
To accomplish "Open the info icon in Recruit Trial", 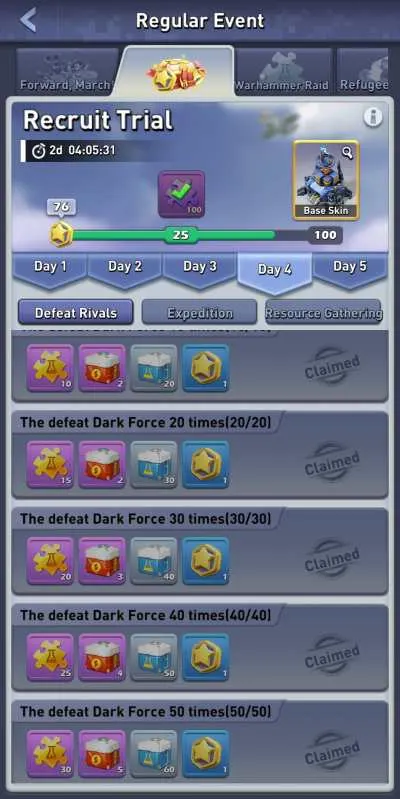I will [x=373, y=117].
